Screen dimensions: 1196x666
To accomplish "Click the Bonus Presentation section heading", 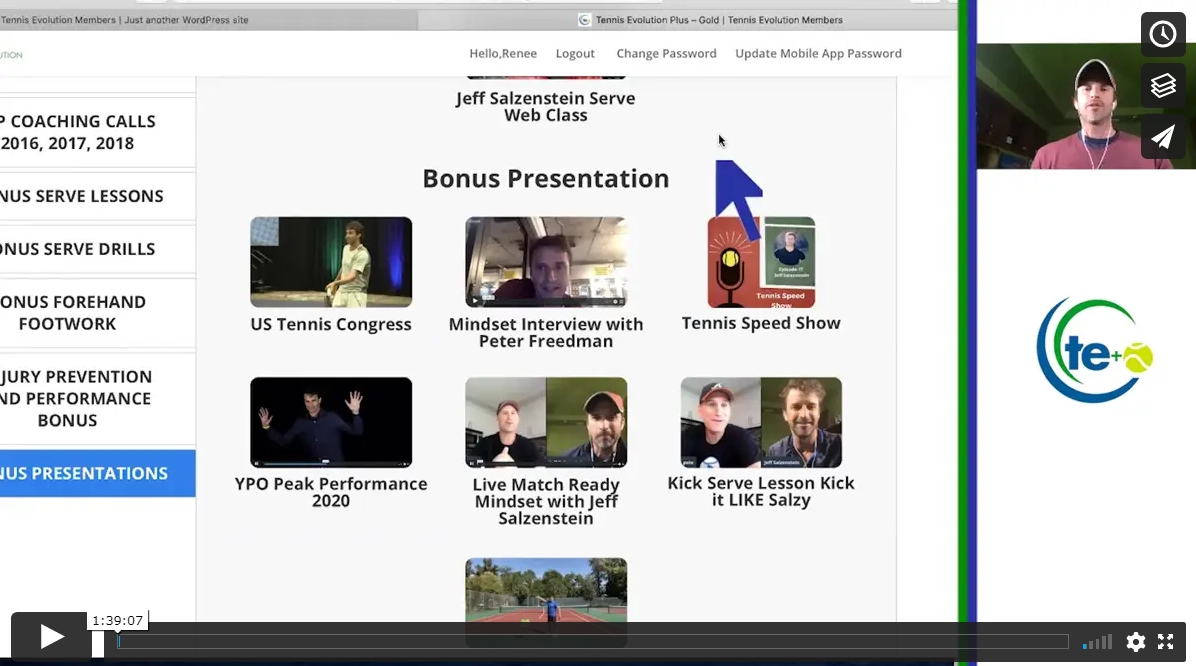I will pos(546,179).
